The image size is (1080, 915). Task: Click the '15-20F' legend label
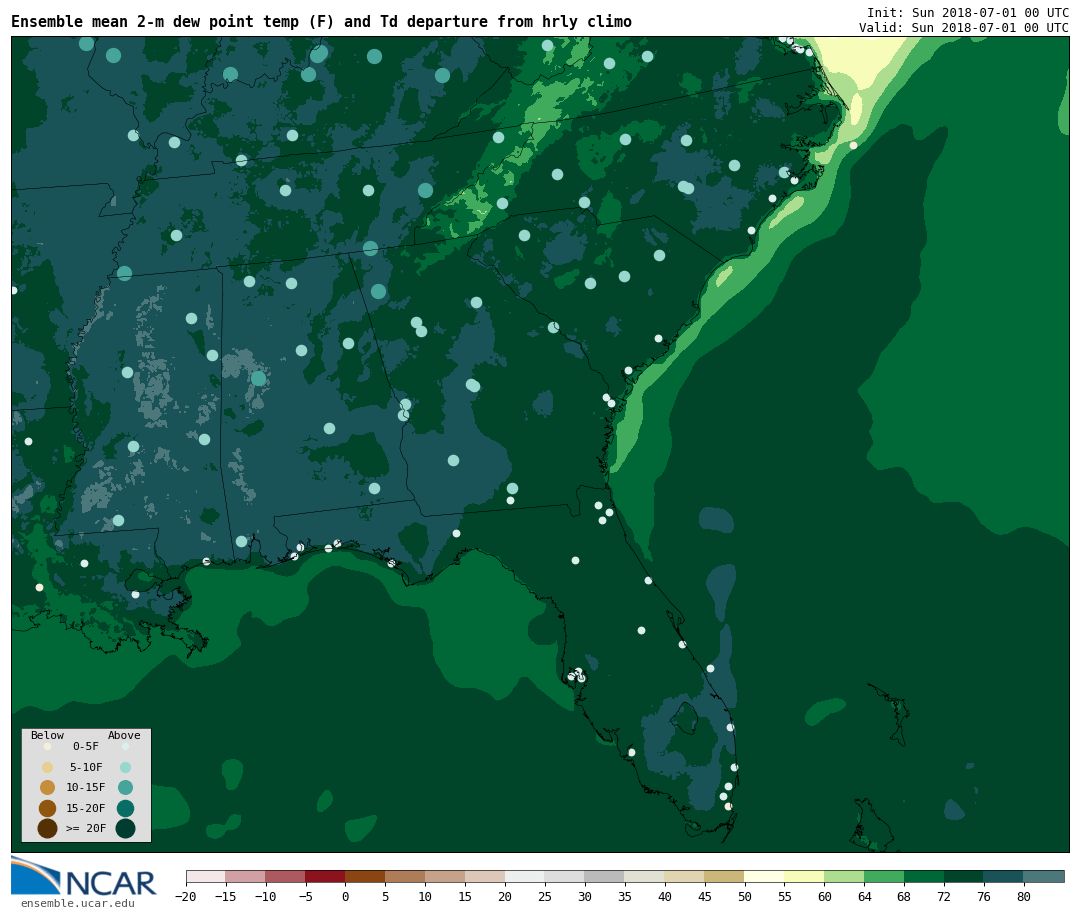(x=86, y=808)
